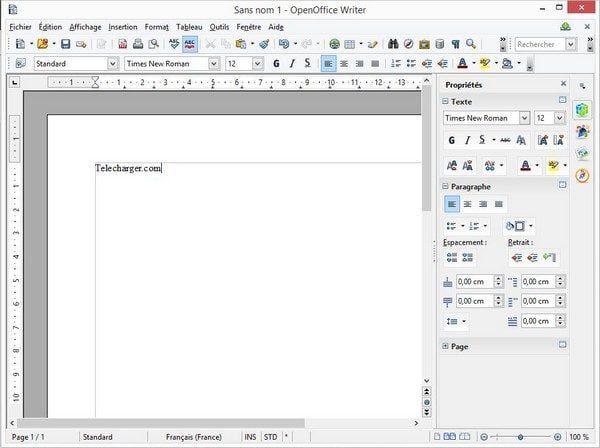Open the Insertion menu
The image size is (600, 448).
tap(123, 27)
